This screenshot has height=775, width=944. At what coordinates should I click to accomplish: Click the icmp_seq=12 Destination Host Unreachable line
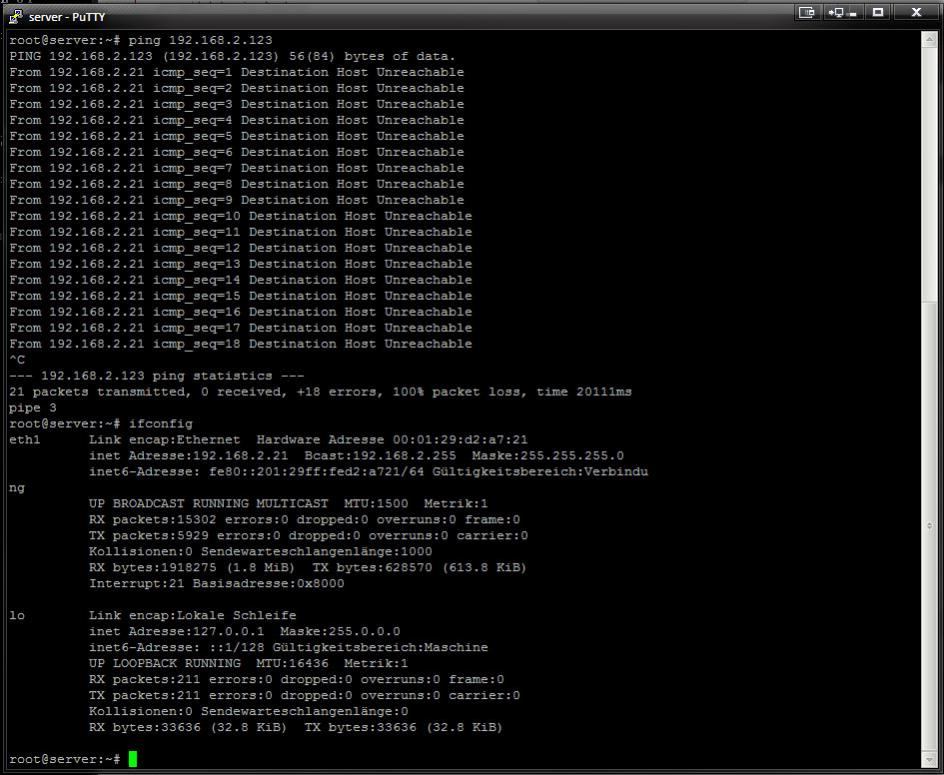coord(241,248)
